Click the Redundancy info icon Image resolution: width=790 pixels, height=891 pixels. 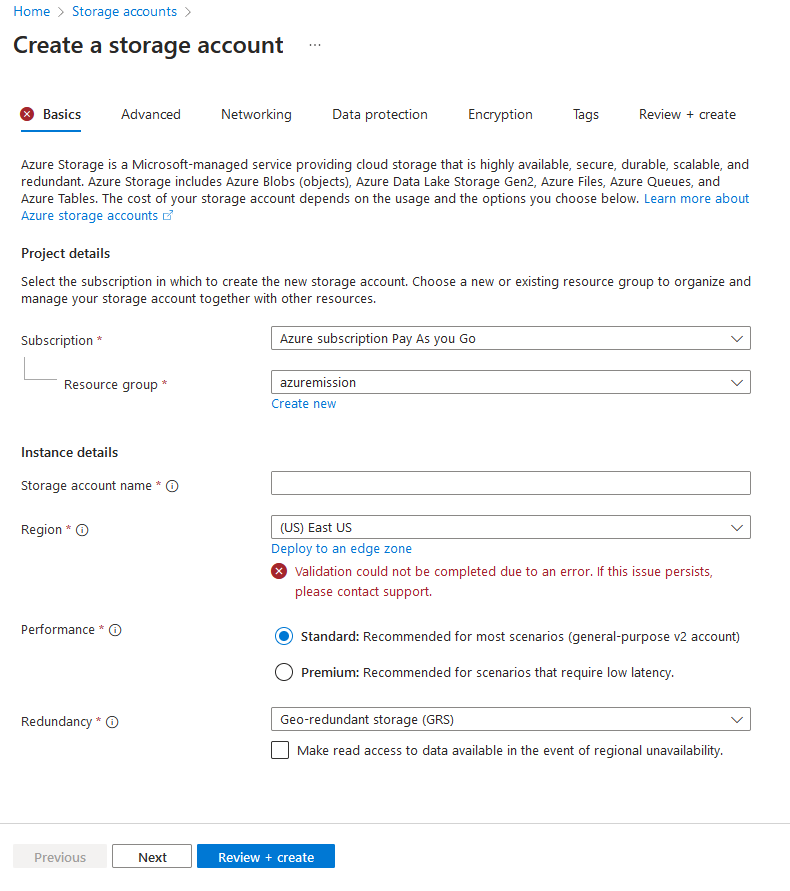pos(113,722)
